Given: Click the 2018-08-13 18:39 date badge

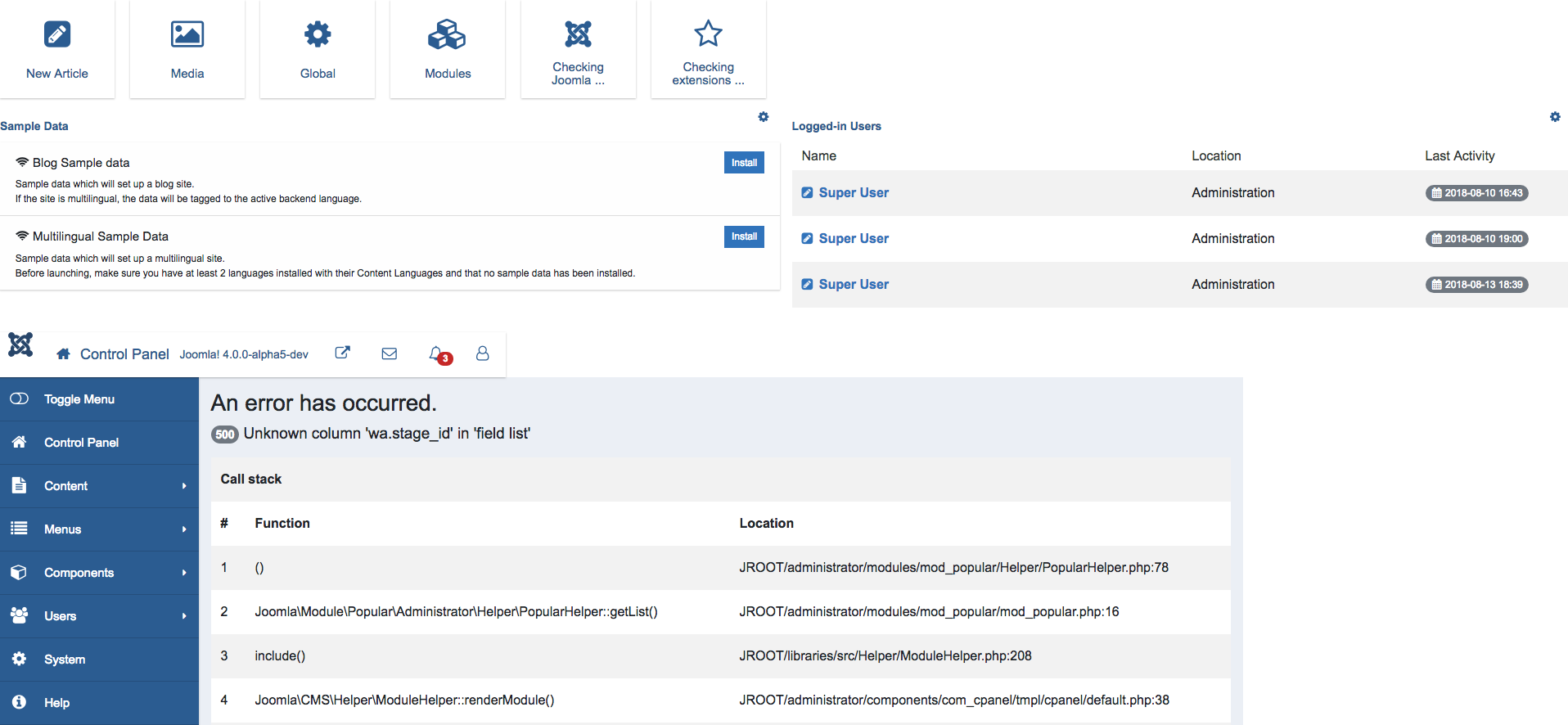Looking at the screenshot, I should [1477, 285].
